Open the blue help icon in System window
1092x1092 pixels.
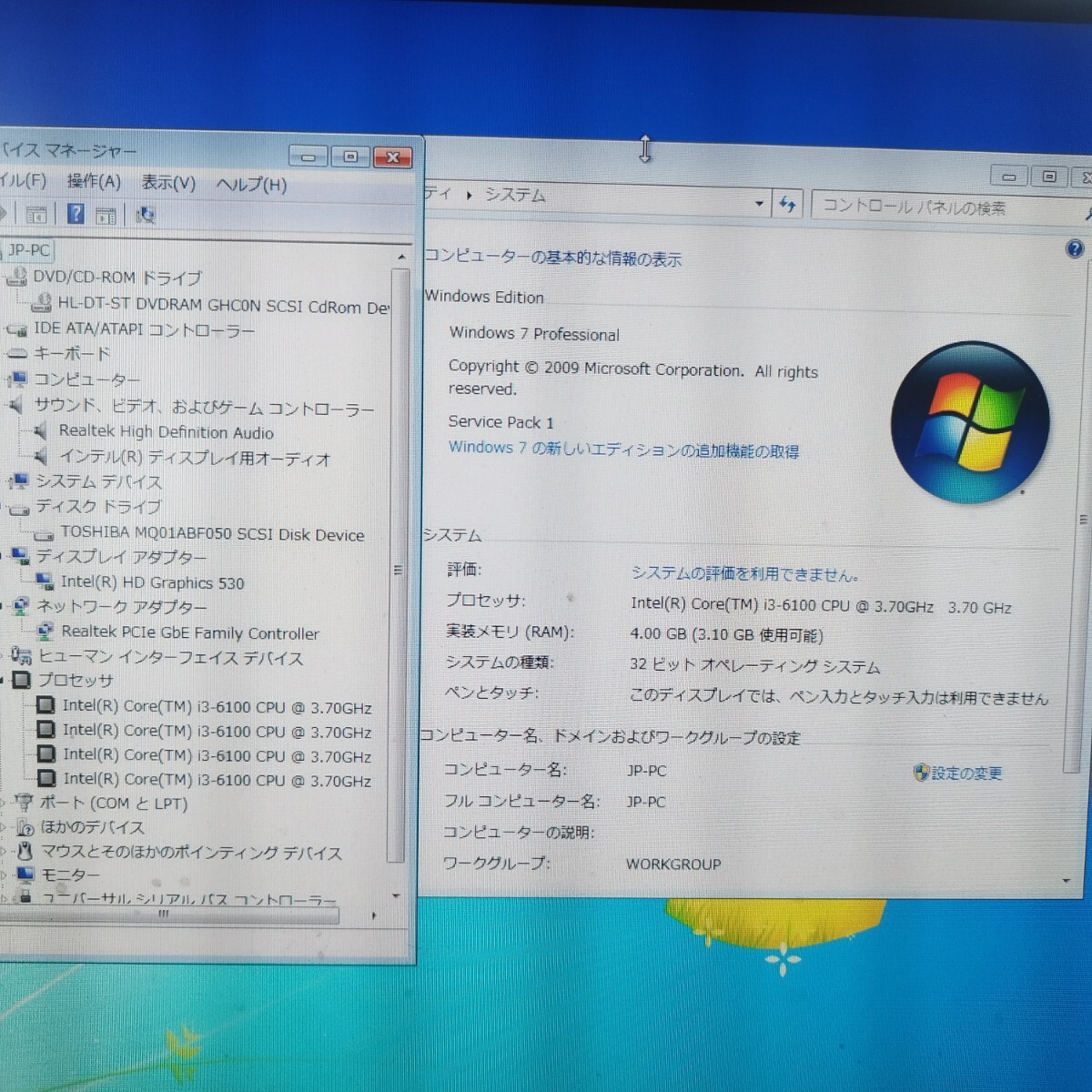pos(1074,248)
